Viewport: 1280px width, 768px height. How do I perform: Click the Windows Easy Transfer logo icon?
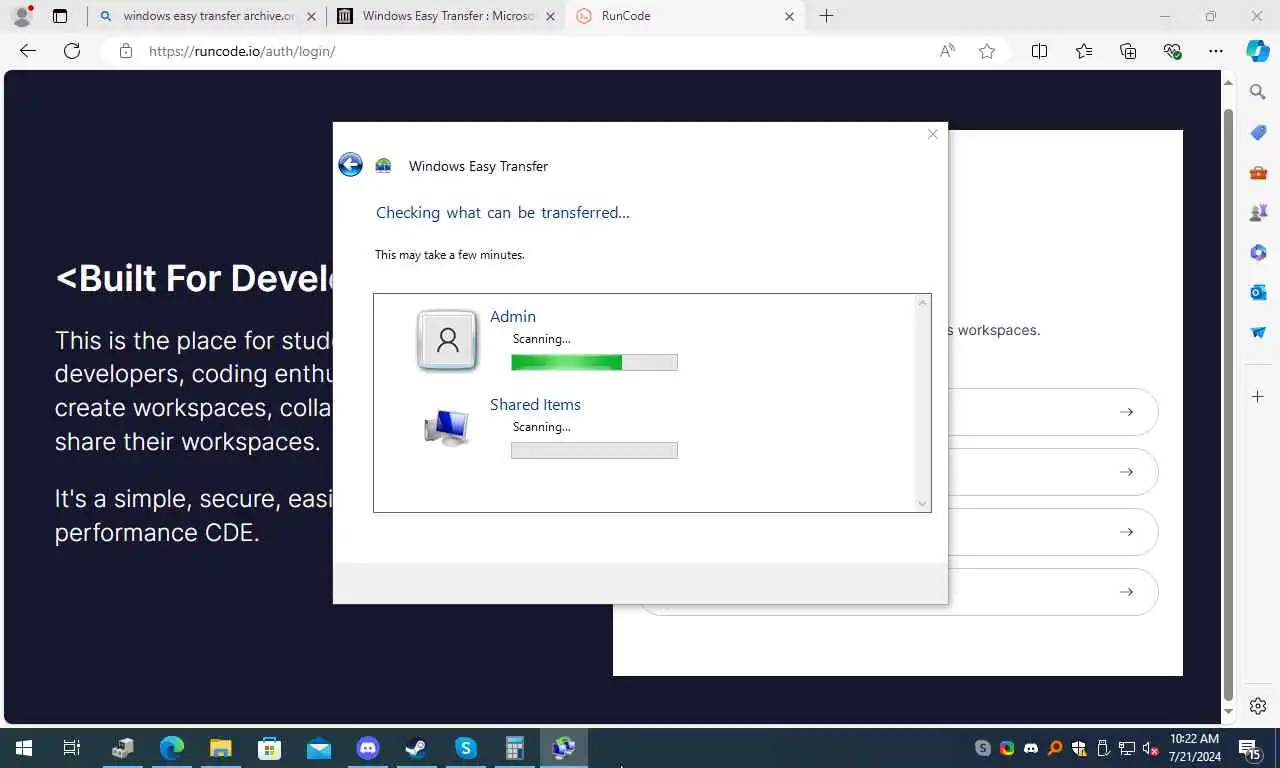383,166
